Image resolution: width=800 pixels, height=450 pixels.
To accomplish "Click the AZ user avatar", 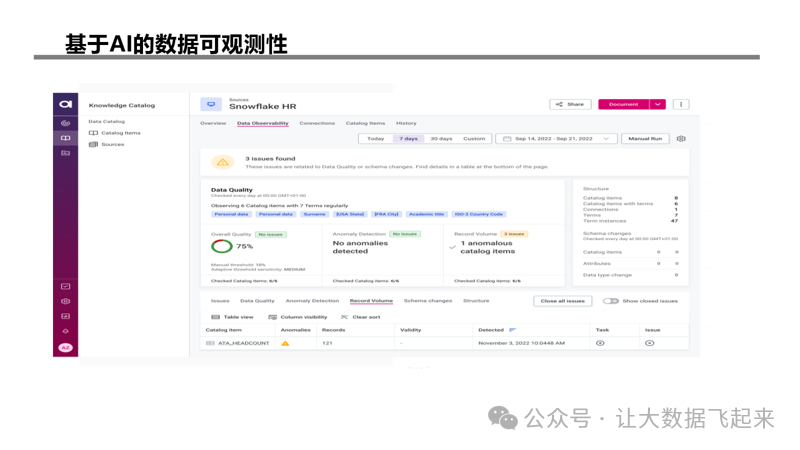I will click(x=65, y=348).
